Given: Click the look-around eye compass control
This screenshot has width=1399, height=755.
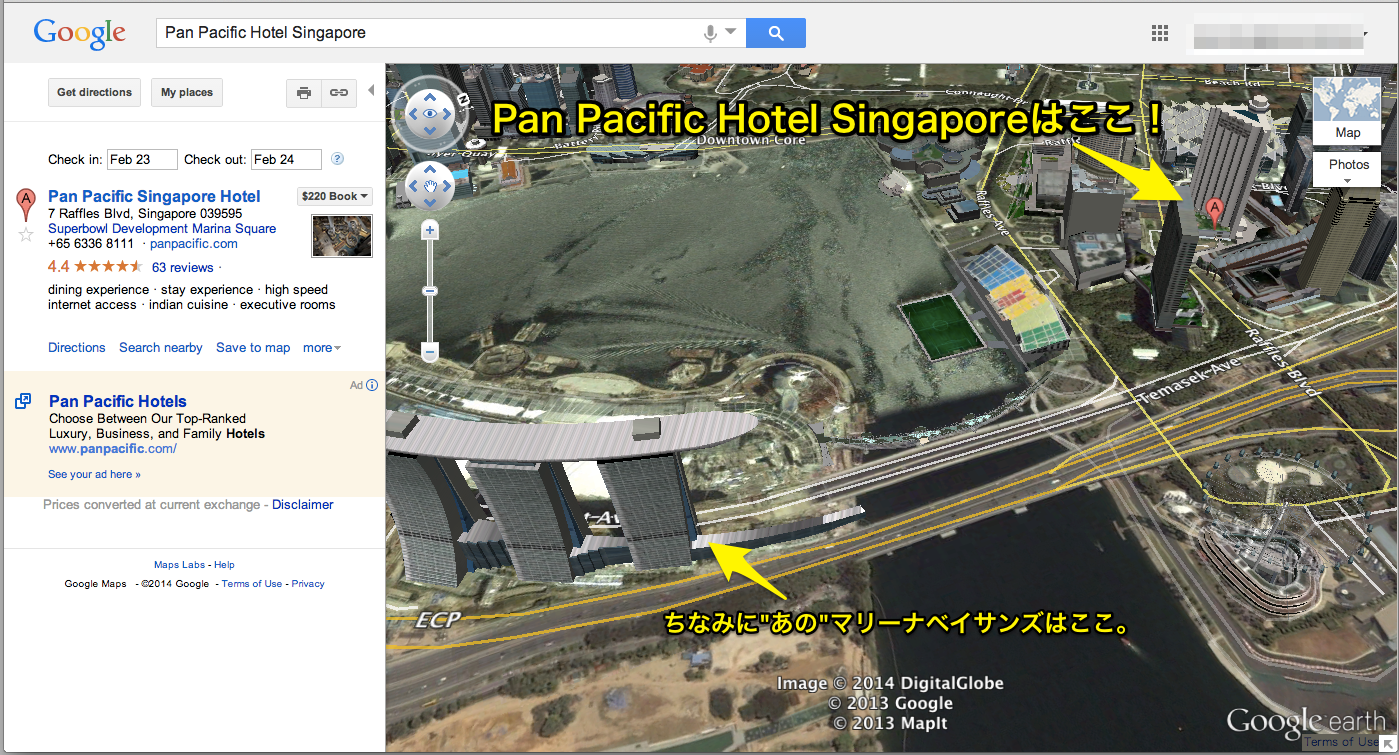Looking at the screenshot, I should tap(430, 114).
